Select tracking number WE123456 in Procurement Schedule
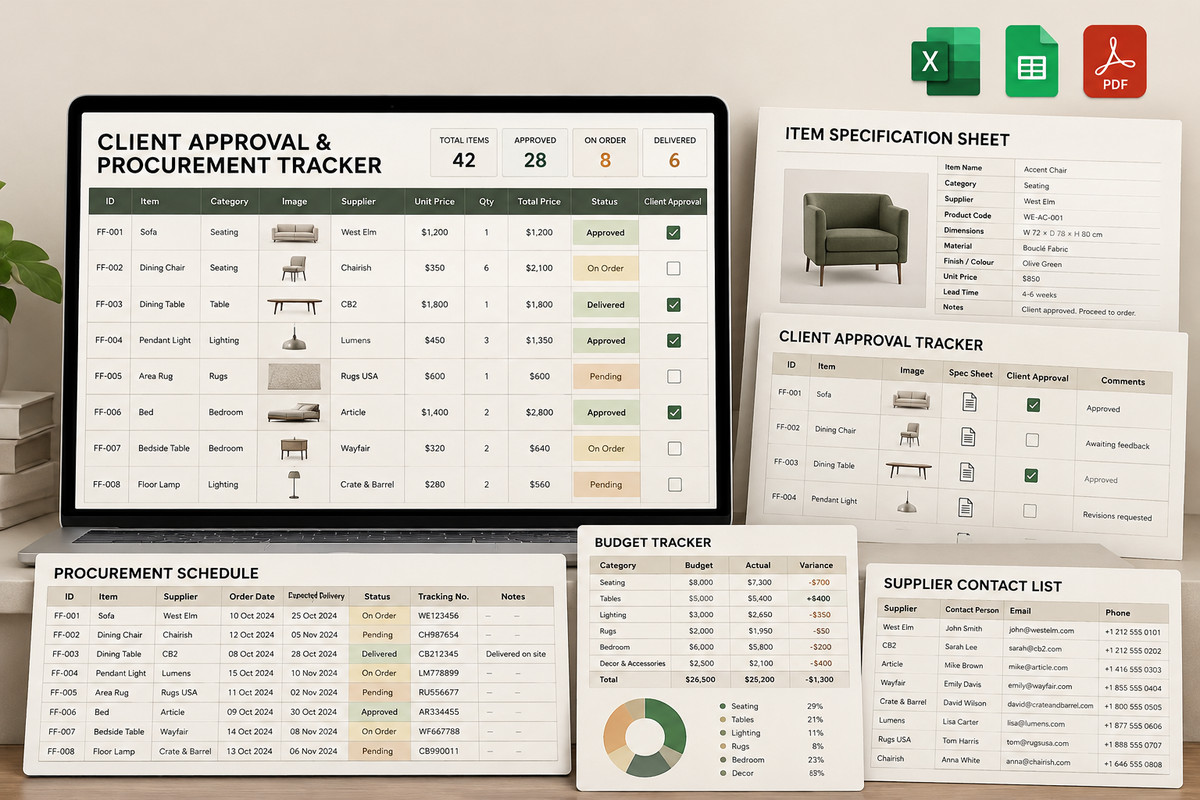 click(439, 616)
